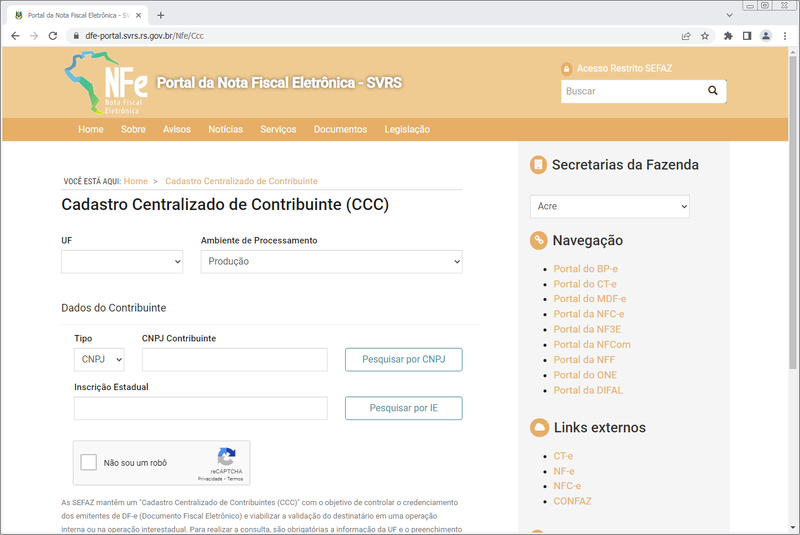Click the search magnifier icon
The image size is (800, 535).
pos(713,91)
